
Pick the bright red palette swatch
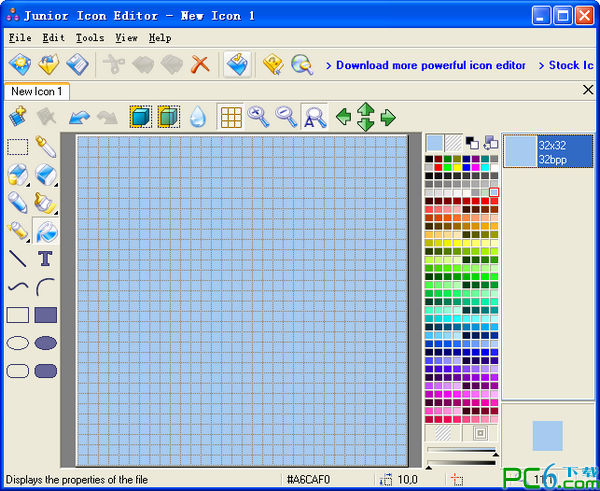click(438, 167)
